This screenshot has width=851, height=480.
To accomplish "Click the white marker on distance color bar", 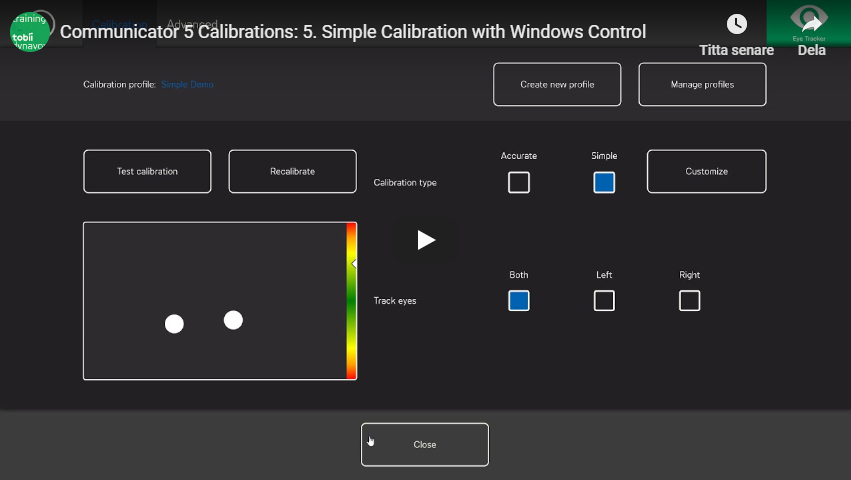I will pos(354,264).
